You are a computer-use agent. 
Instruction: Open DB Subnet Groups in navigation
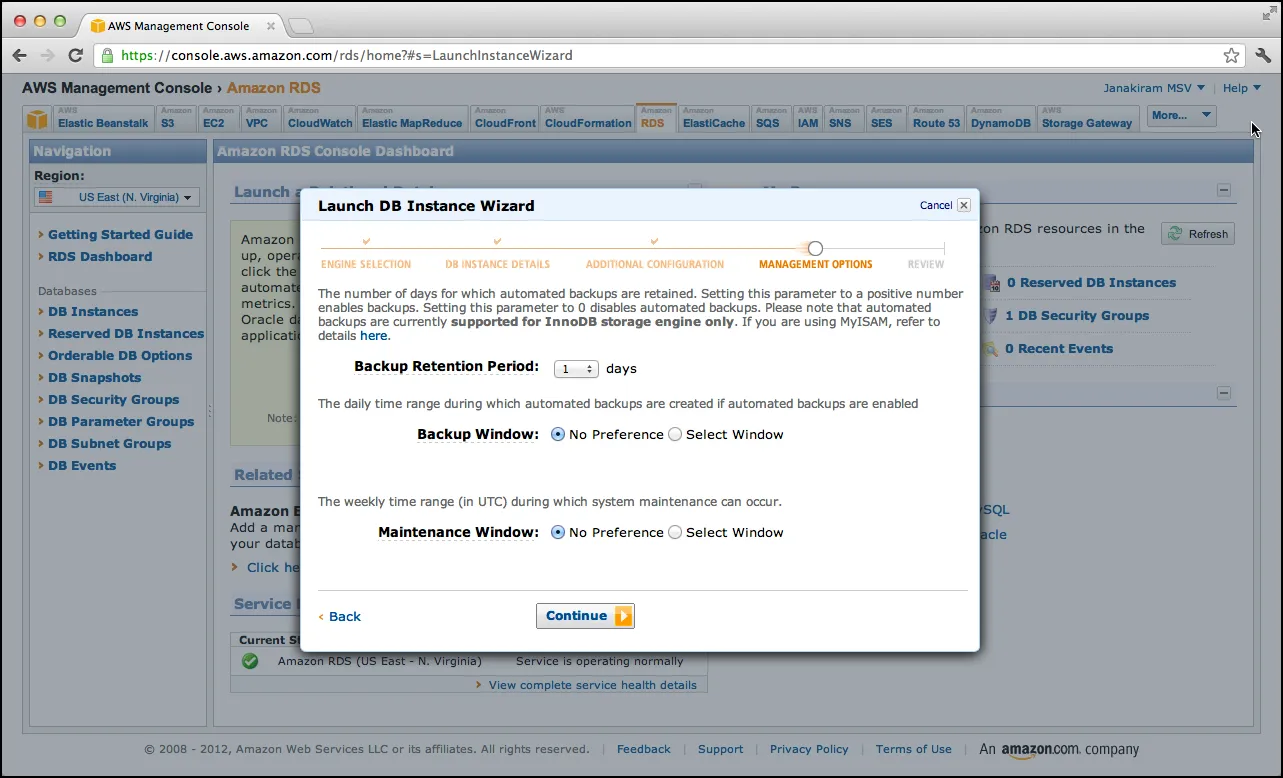(109, 444)
